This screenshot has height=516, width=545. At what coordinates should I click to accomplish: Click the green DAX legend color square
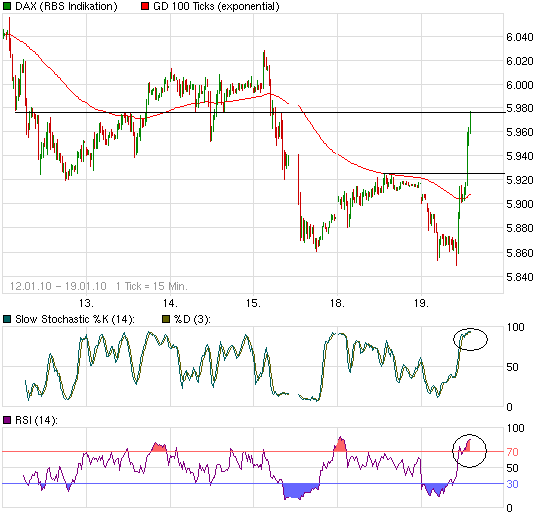(x=7, y=6)
